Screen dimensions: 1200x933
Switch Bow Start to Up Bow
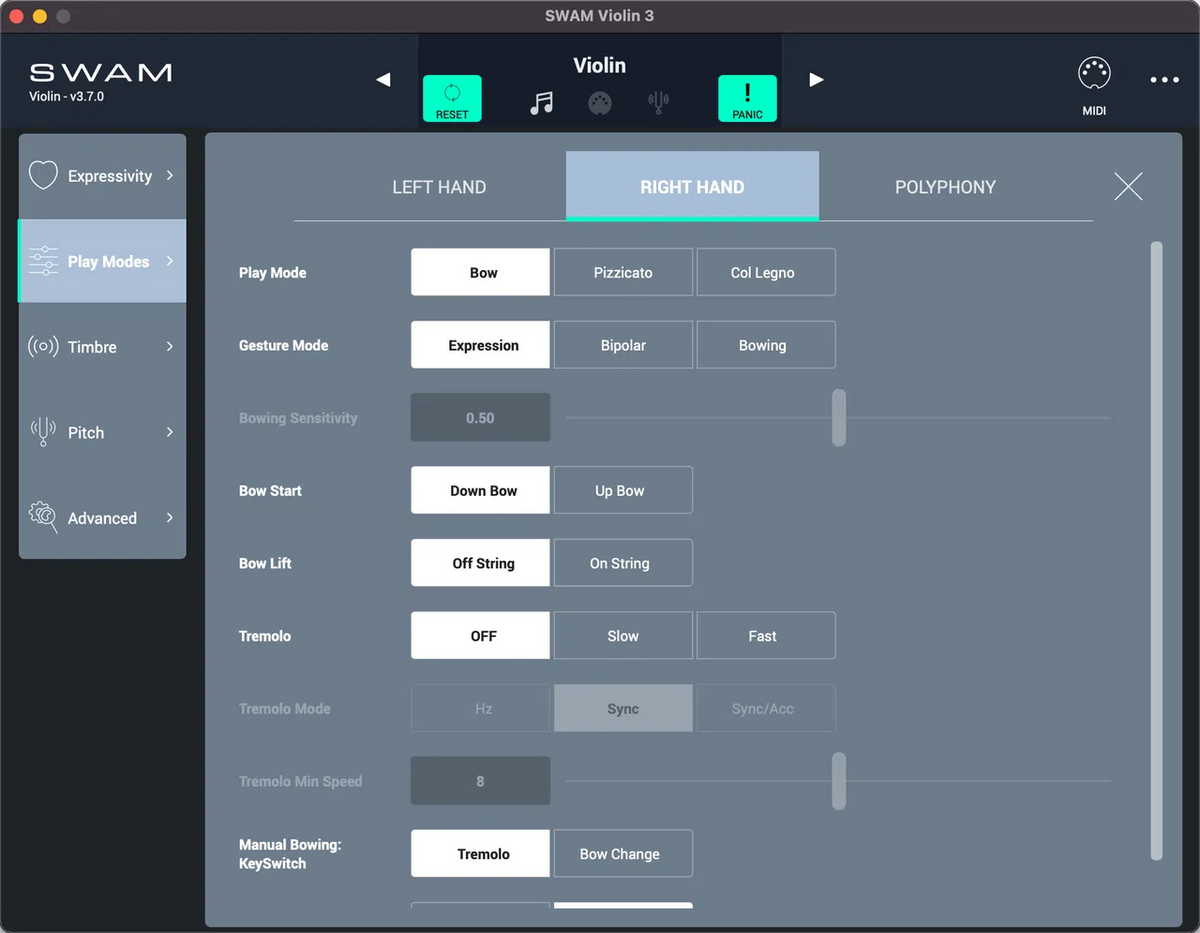(623, 490)
